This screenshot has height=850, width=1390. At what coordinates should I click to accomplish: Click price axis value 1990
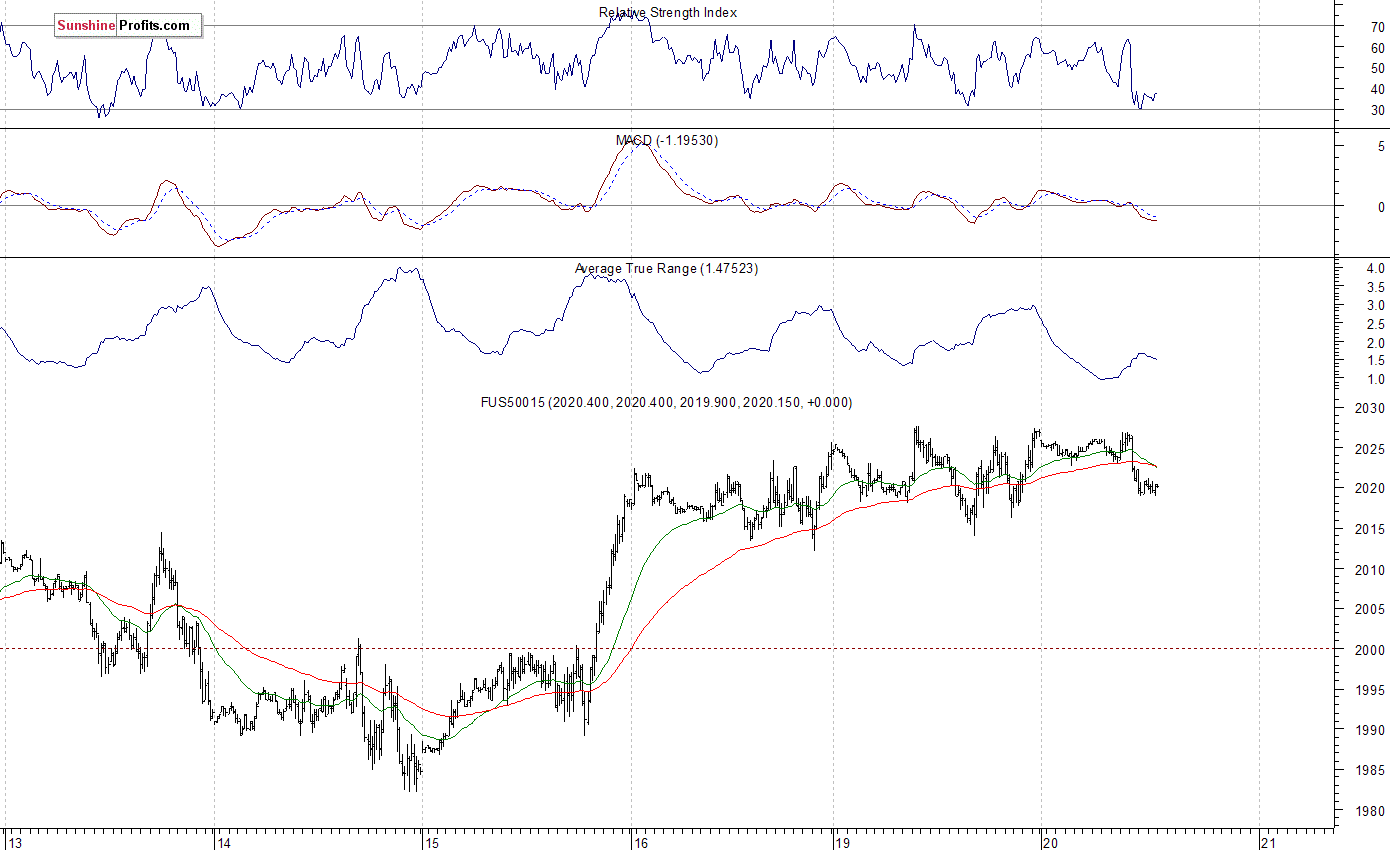1371,731
